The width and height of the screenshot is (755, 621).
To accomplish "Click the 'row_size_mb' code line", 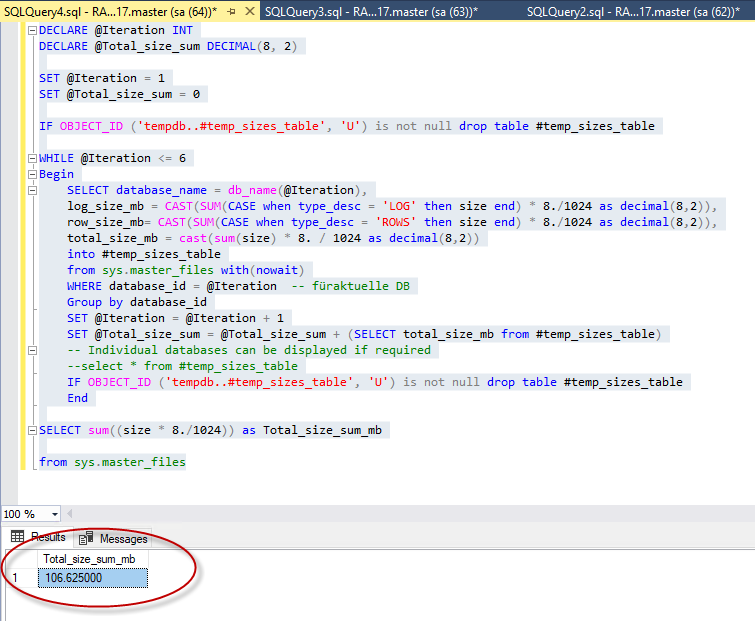I will [x=392, y=222].
